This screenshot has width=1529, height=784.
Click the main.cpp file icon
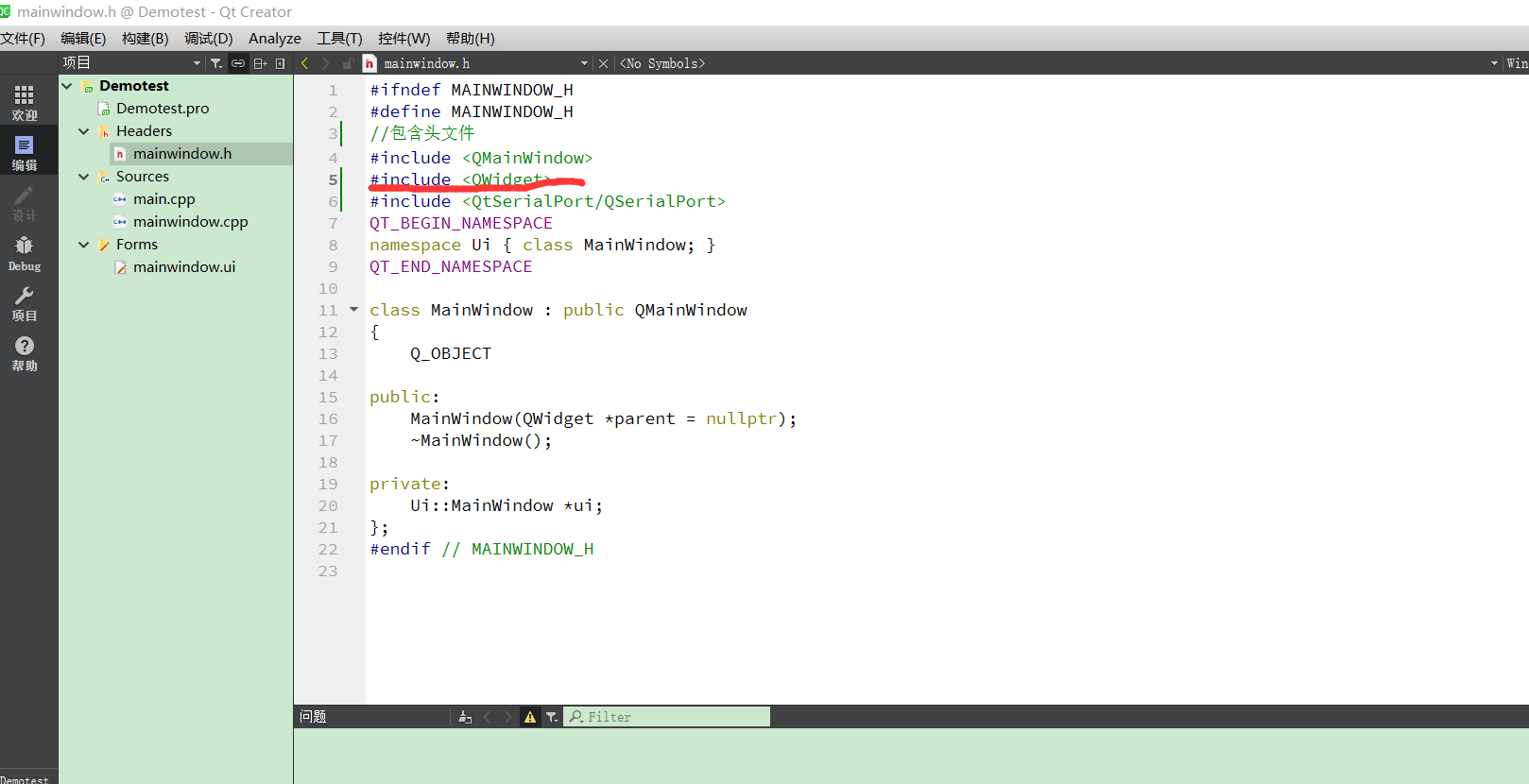click(120, 199)
